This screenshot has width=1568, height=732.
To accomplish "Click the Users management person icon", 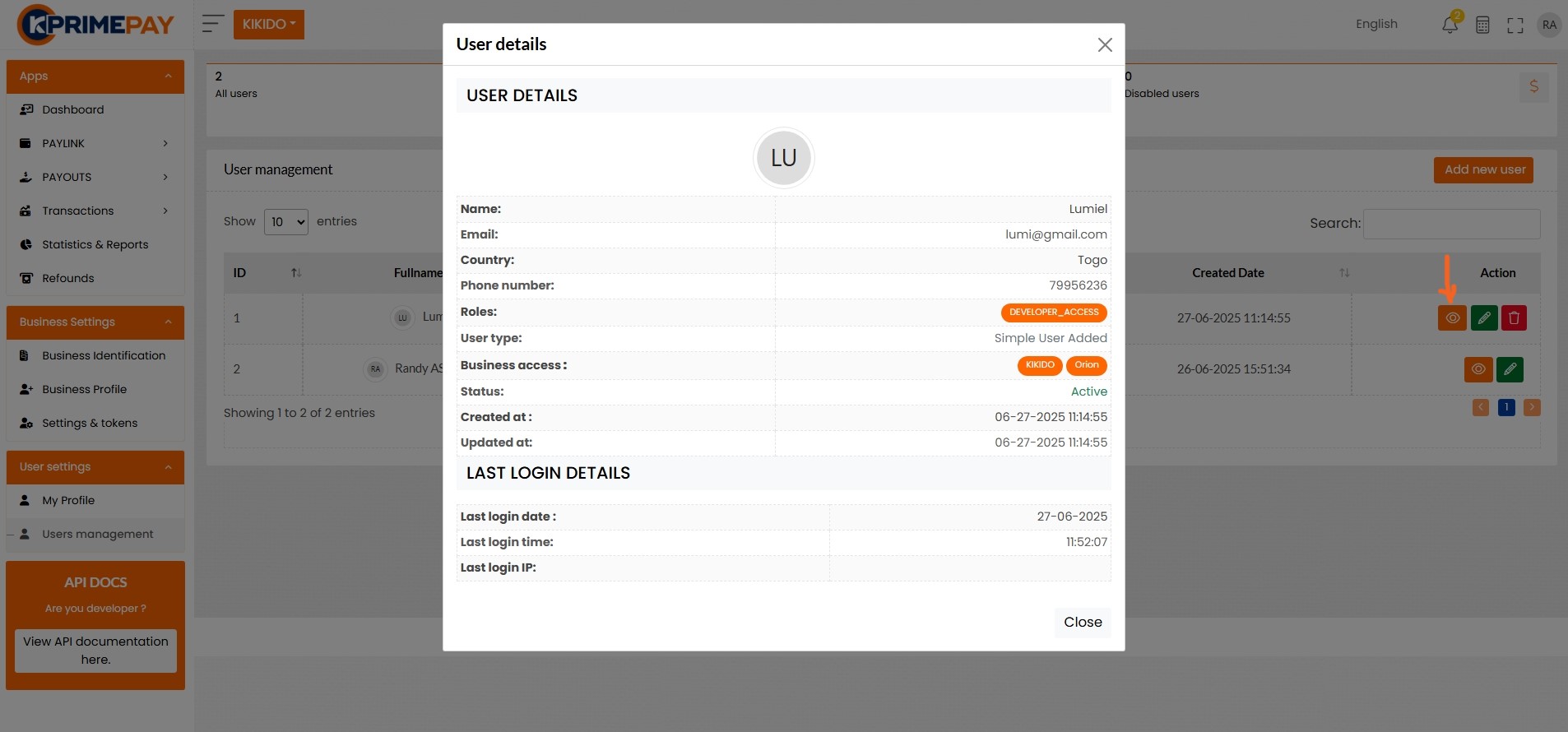I will click(x=25, y=534).
